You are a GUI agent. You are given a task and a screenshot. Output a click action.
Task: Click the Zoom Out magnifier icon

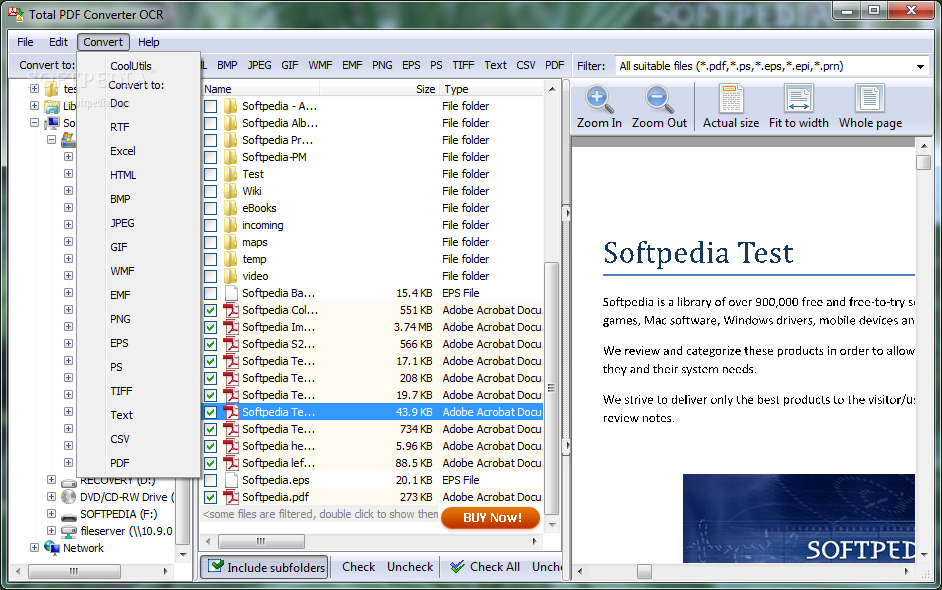[659, 100]
